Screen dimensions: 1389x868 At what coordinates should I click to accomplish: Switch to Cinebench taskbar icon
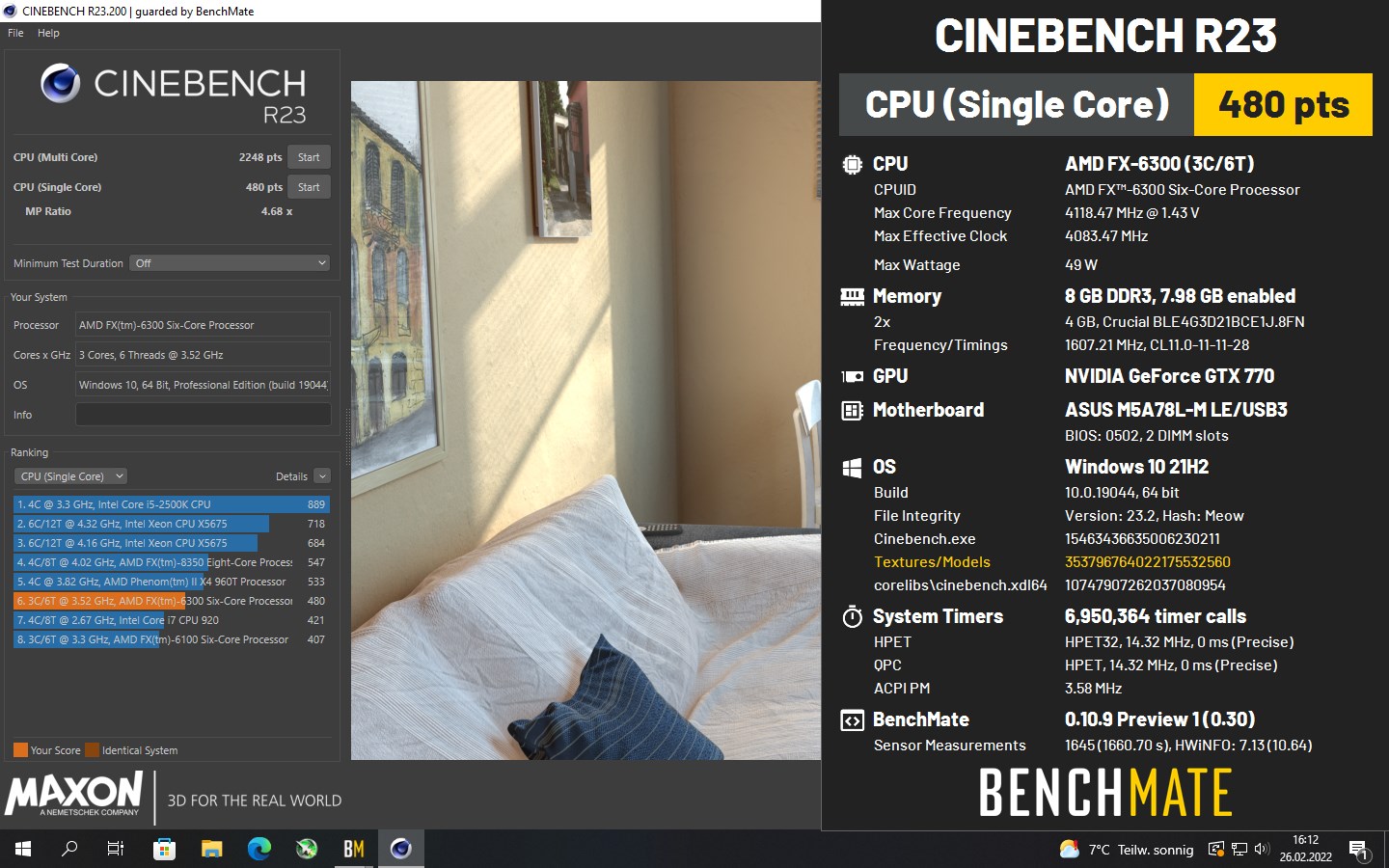[x=400, y=849]
